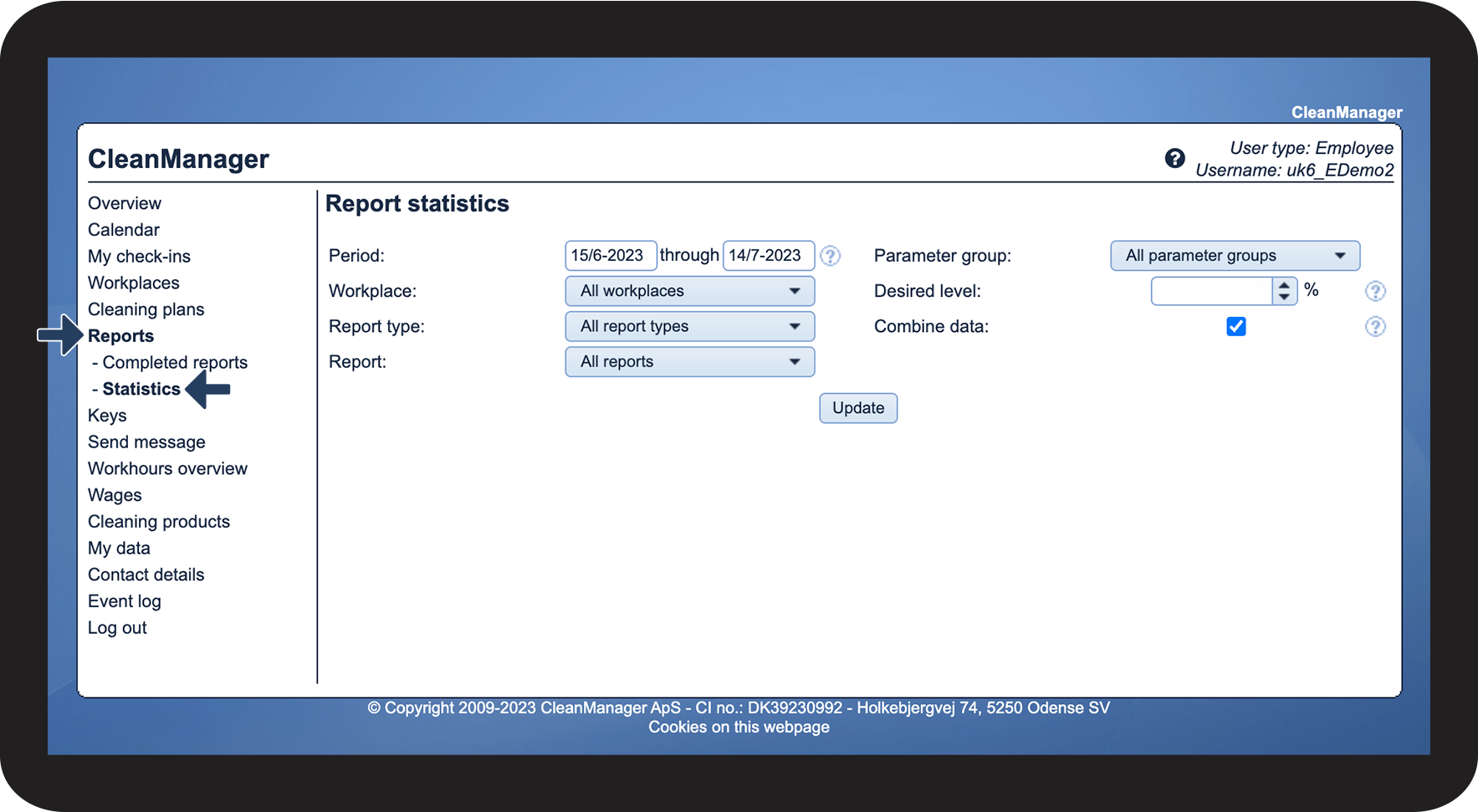Click the Period help question mark icon
Viewport: 1478px width, 812px height.
830,256
